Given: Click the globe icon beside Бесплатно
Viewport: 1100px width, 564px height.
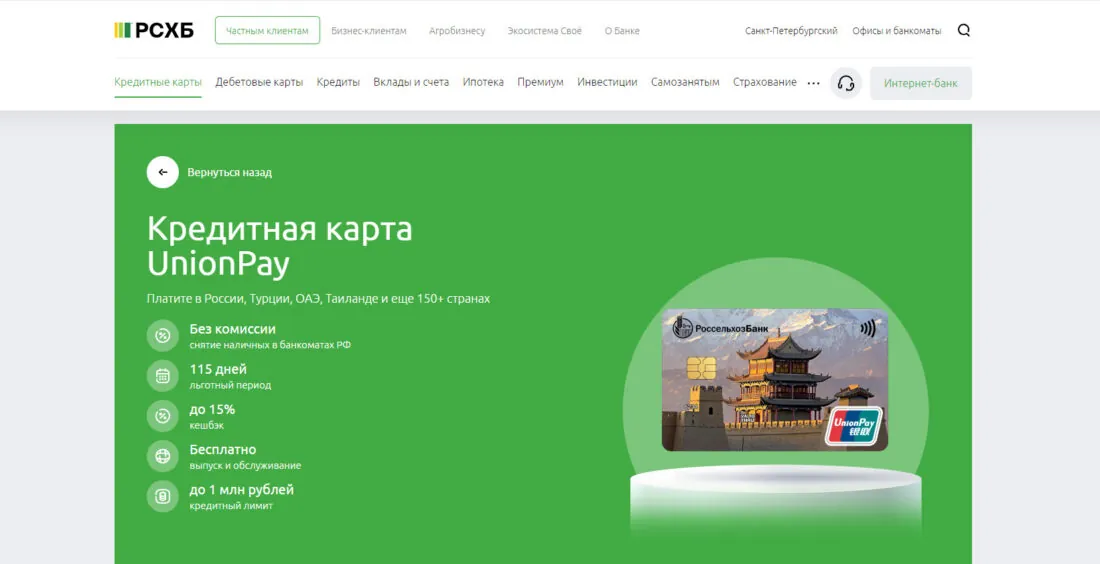Looking at the screenshot, I should point(163,456).
